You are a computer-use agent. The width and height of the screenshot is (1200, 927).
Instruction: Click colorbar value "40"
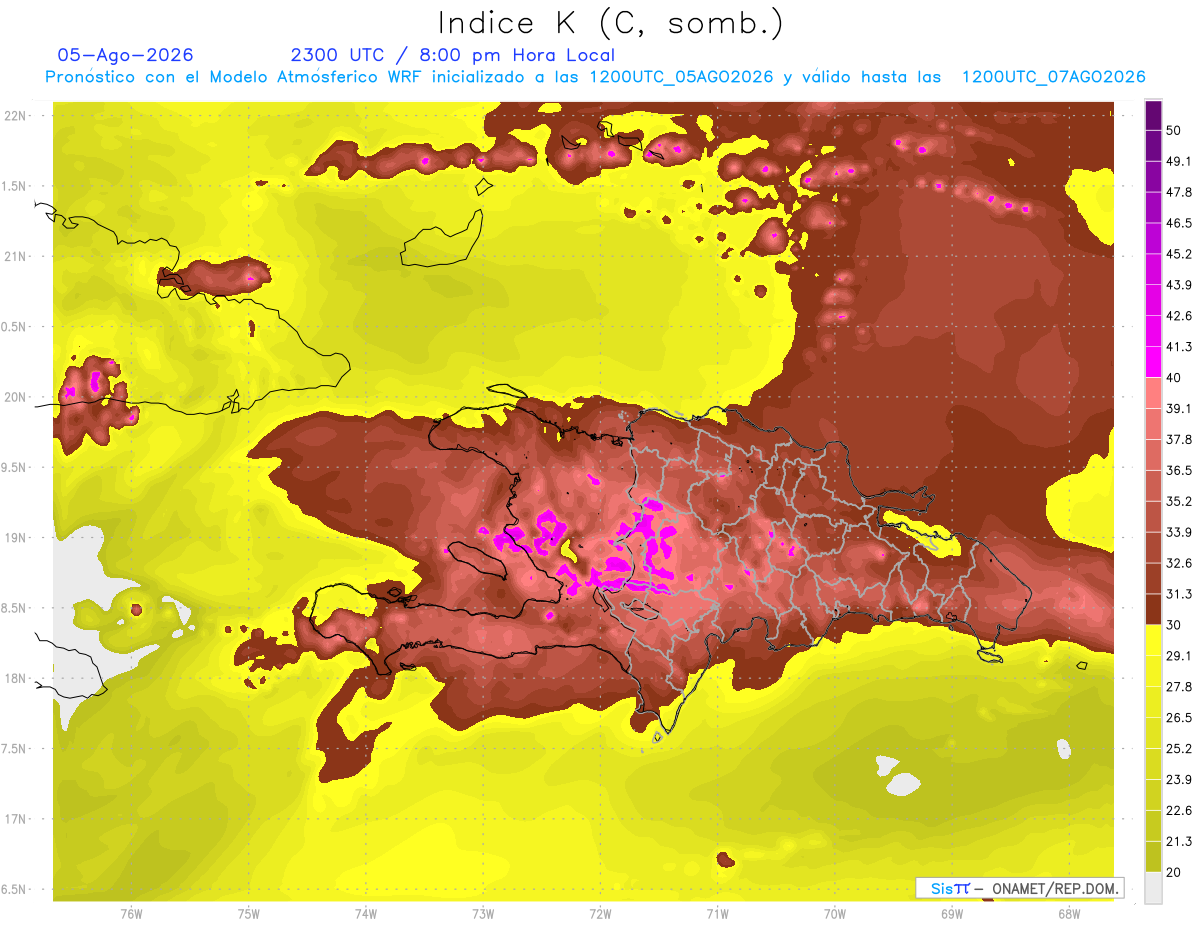tap(1175, 378)
